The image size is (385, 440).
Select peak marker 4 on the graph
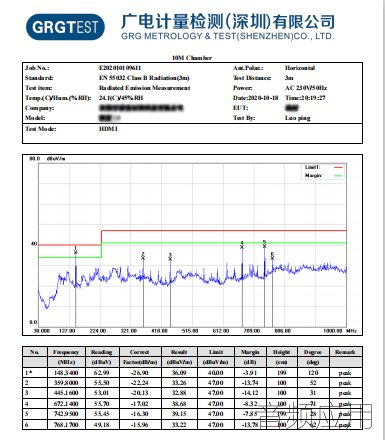click(x=242, y=245)
